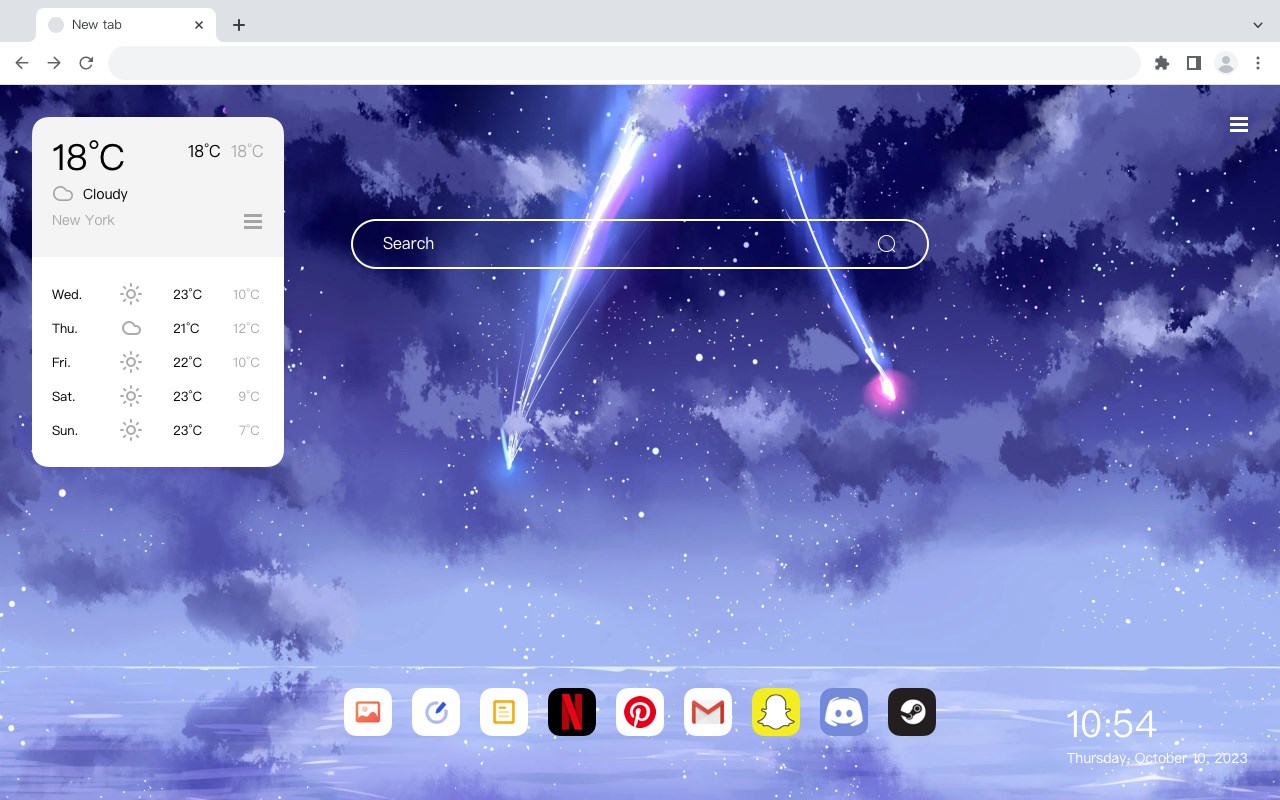Toggle the browser side panel icon
The width and height of the screenshot is (1280, 800).
click(1193, 63)
